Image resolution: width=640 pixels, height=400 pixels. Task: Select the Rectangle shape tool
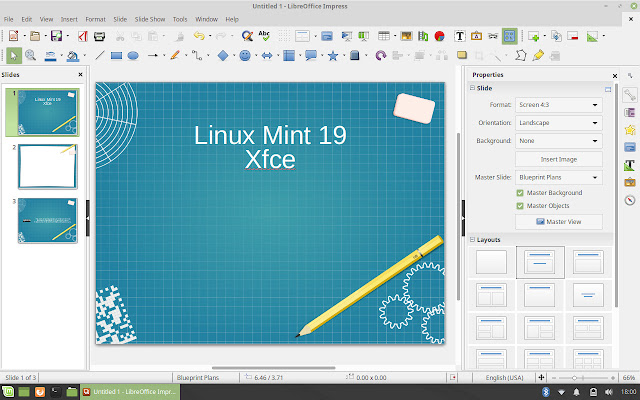[x=116, y=56]
